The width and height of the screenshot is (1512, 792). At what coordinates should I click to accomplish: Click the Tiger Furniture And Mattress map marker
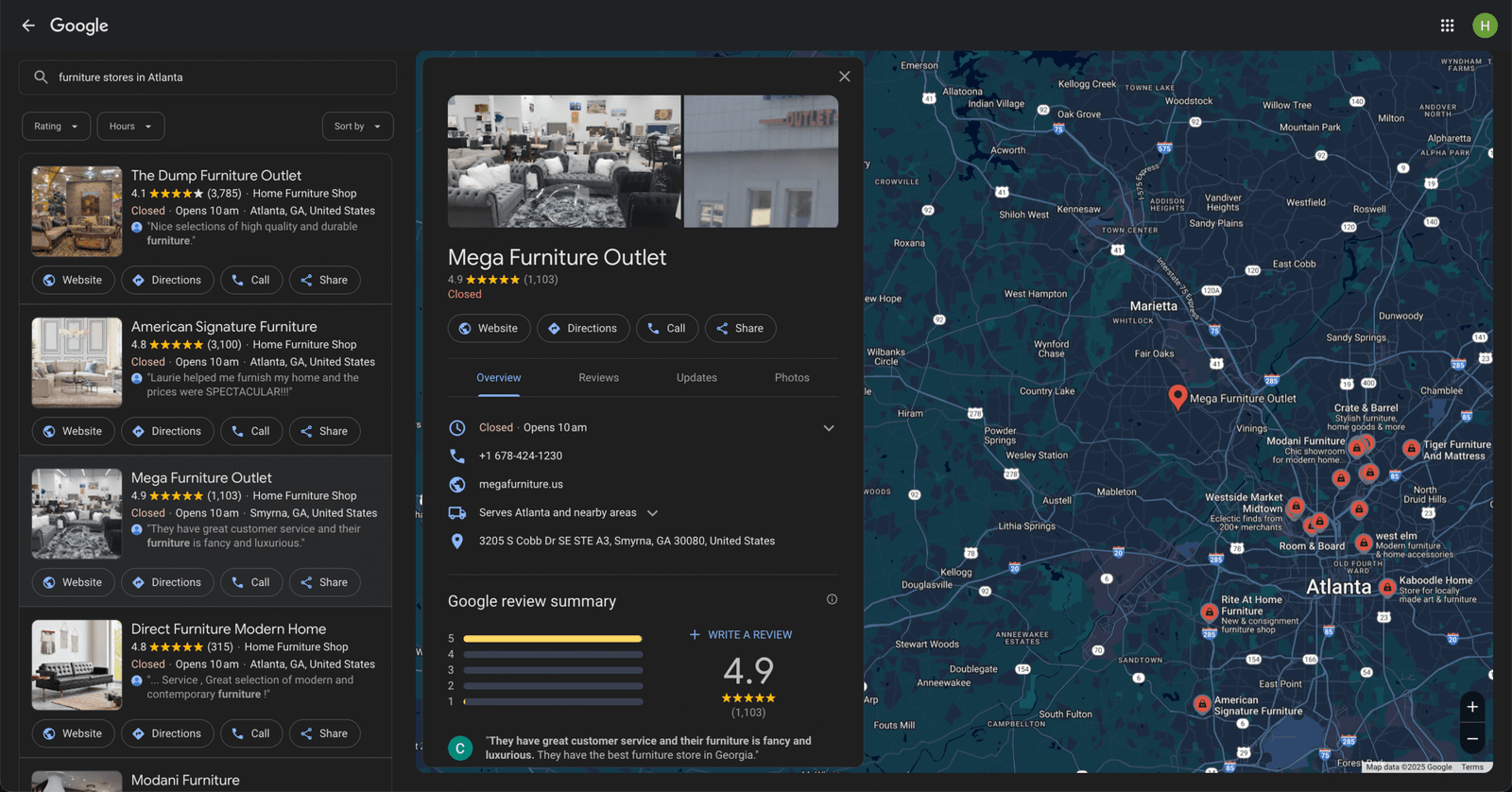click(1411, 449)
